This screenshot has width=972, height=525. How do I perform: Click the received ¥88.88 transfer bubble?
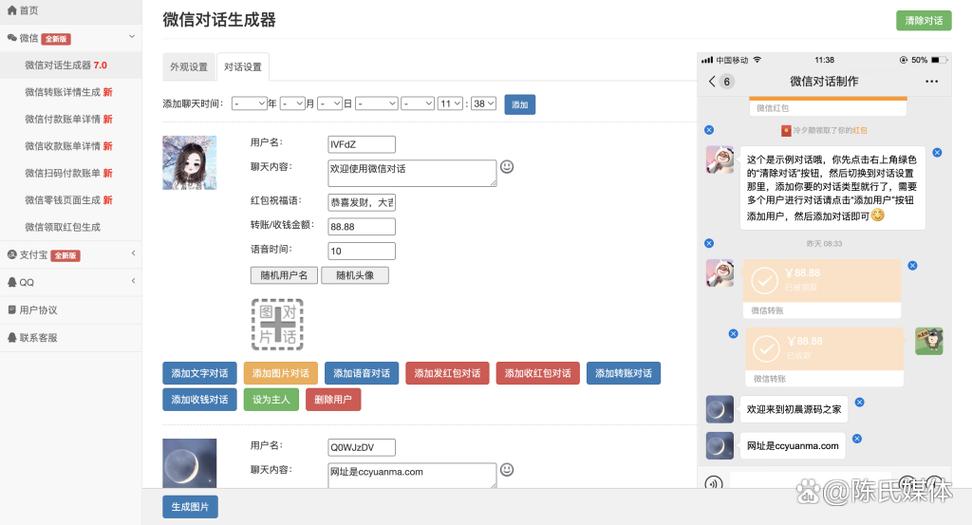point(822,288)
